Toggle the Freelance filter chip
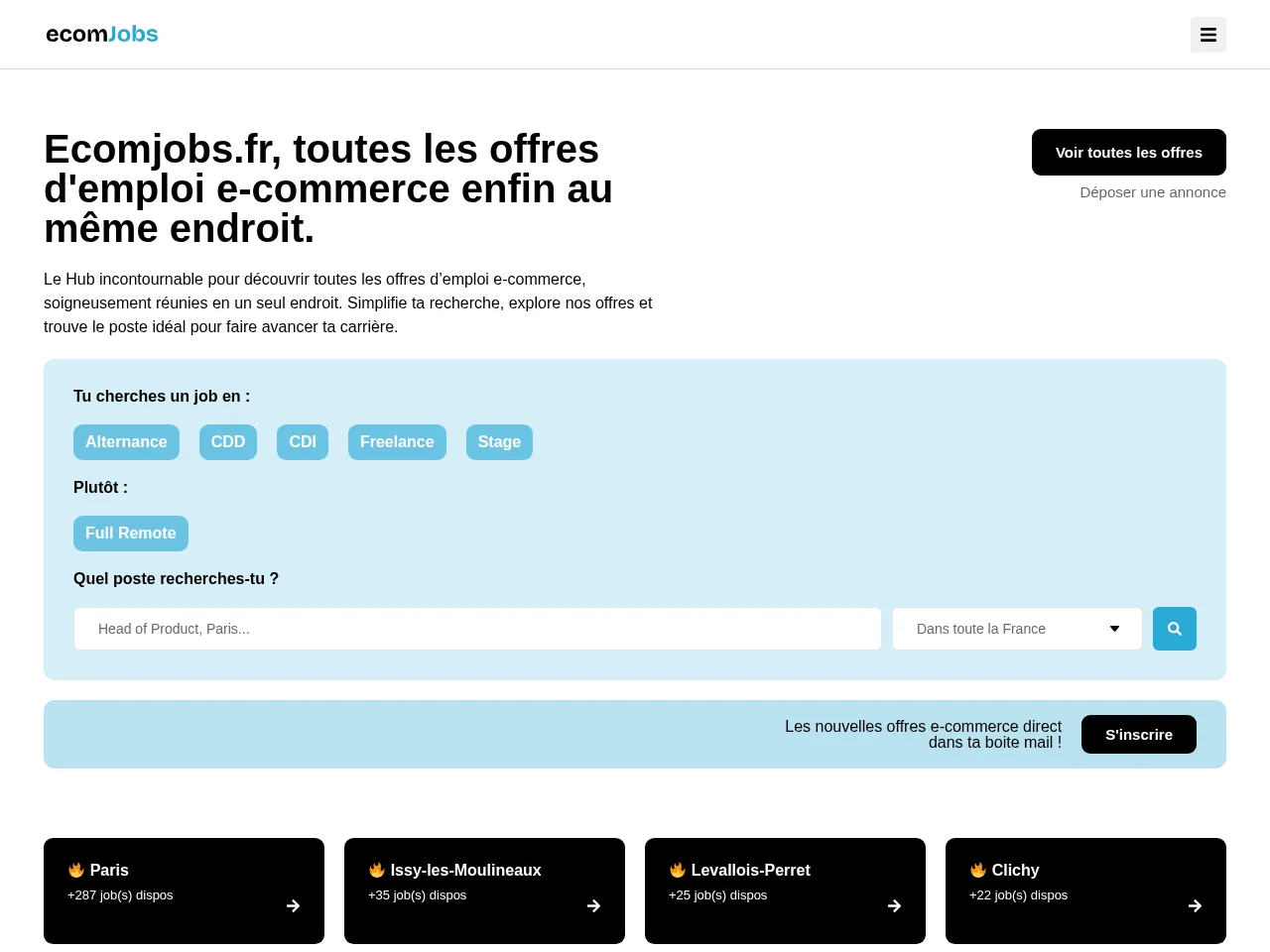Screen dimensions: 1270x952 point(397,442)
